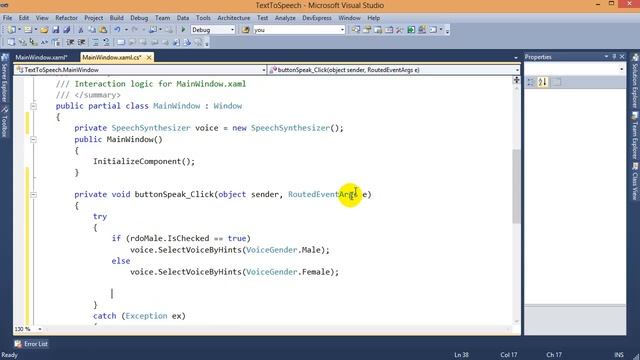
Task: Click the editor split-window handle above scrollbar
Action: (516, 80)
